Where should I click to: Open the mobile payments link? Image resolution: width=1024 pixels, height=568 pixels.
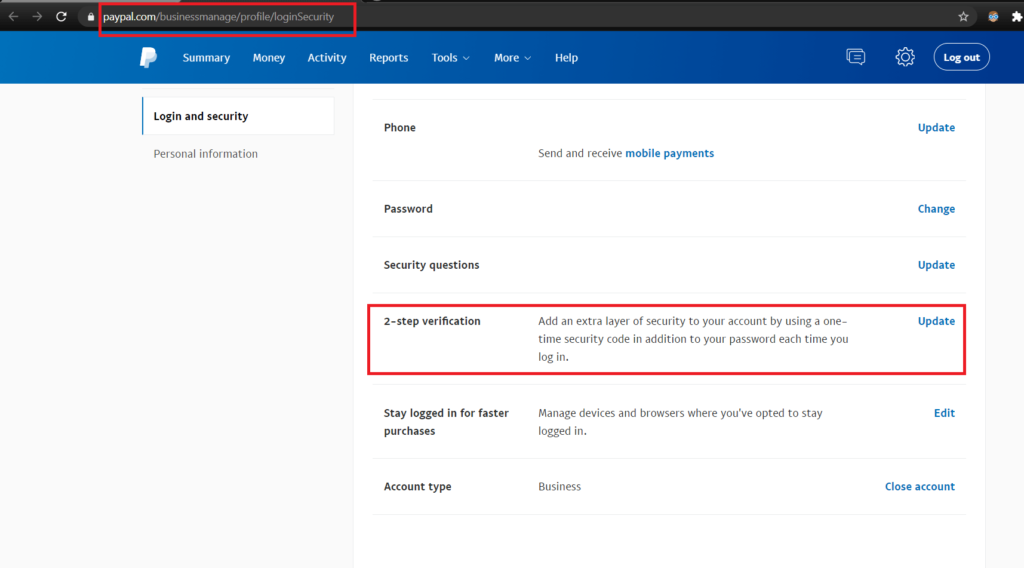point(669,154)
